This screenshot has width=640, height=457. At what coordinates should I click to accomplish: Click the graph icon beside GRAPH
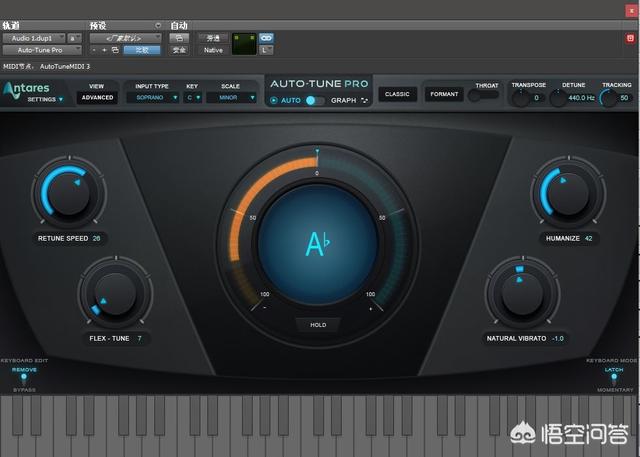tap(364, 100)
